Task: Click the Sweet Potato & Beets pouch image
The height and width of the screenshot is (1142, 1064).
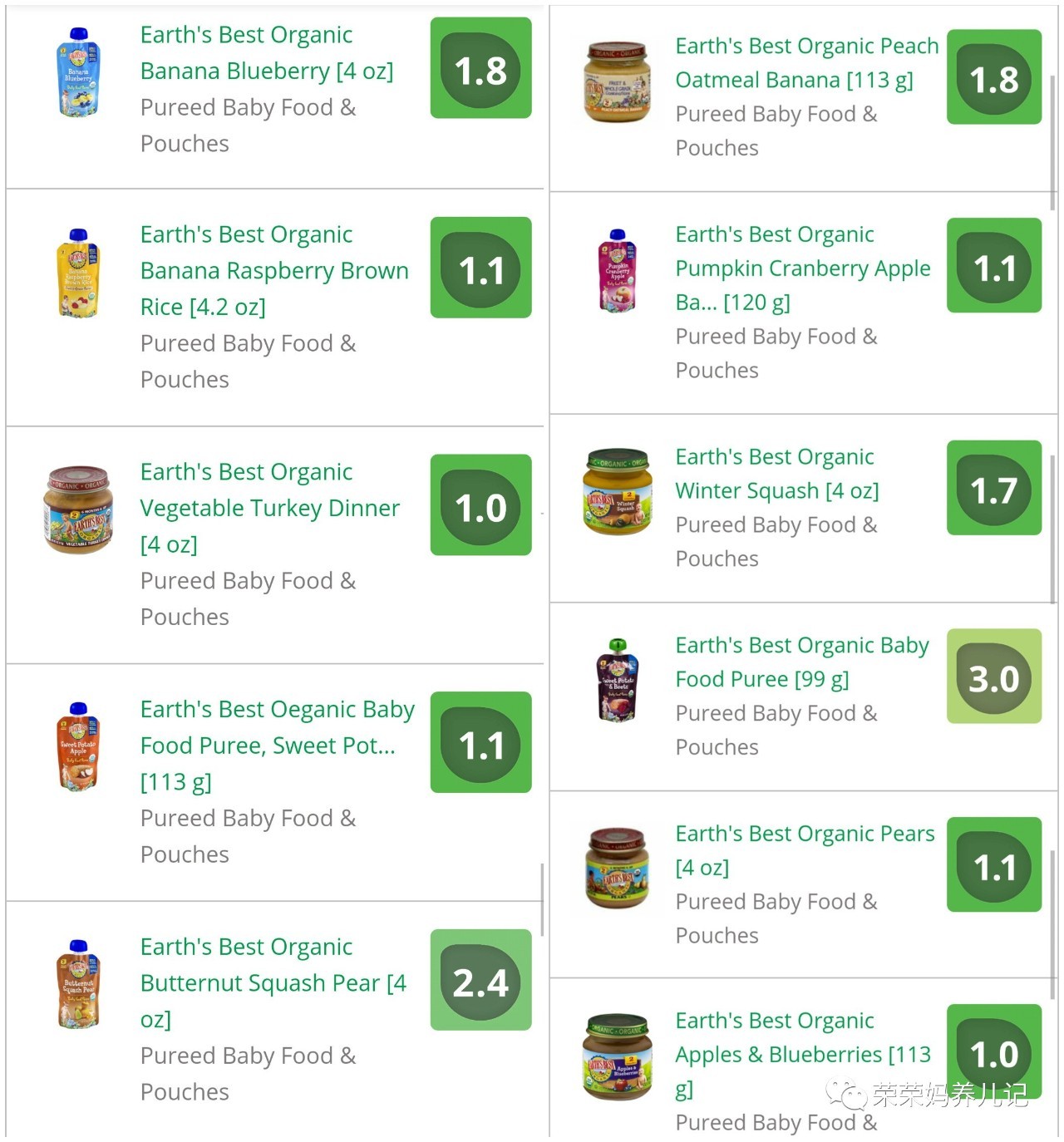Action: point(617,680)
